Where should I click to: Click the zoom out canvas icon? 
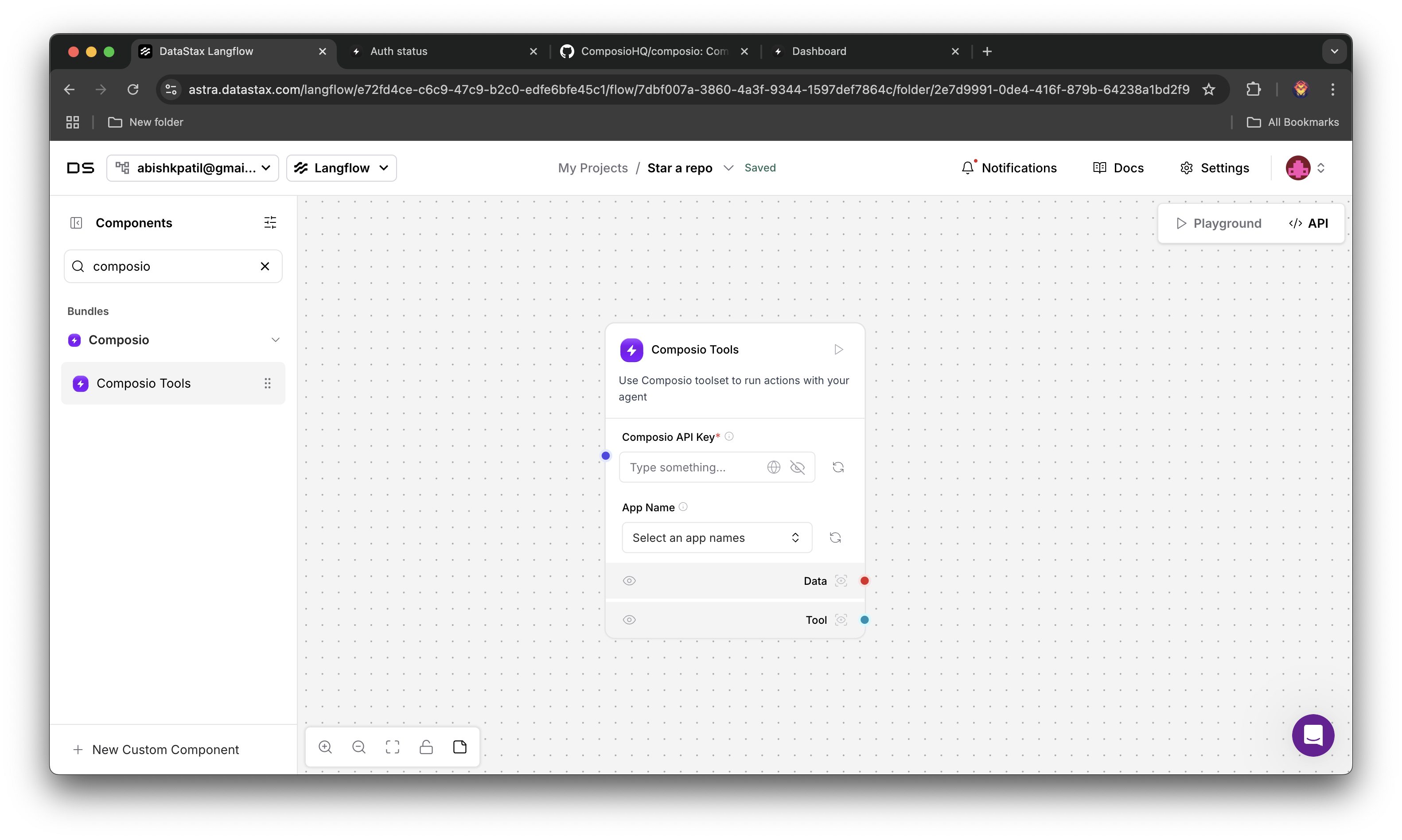(359, 747)
